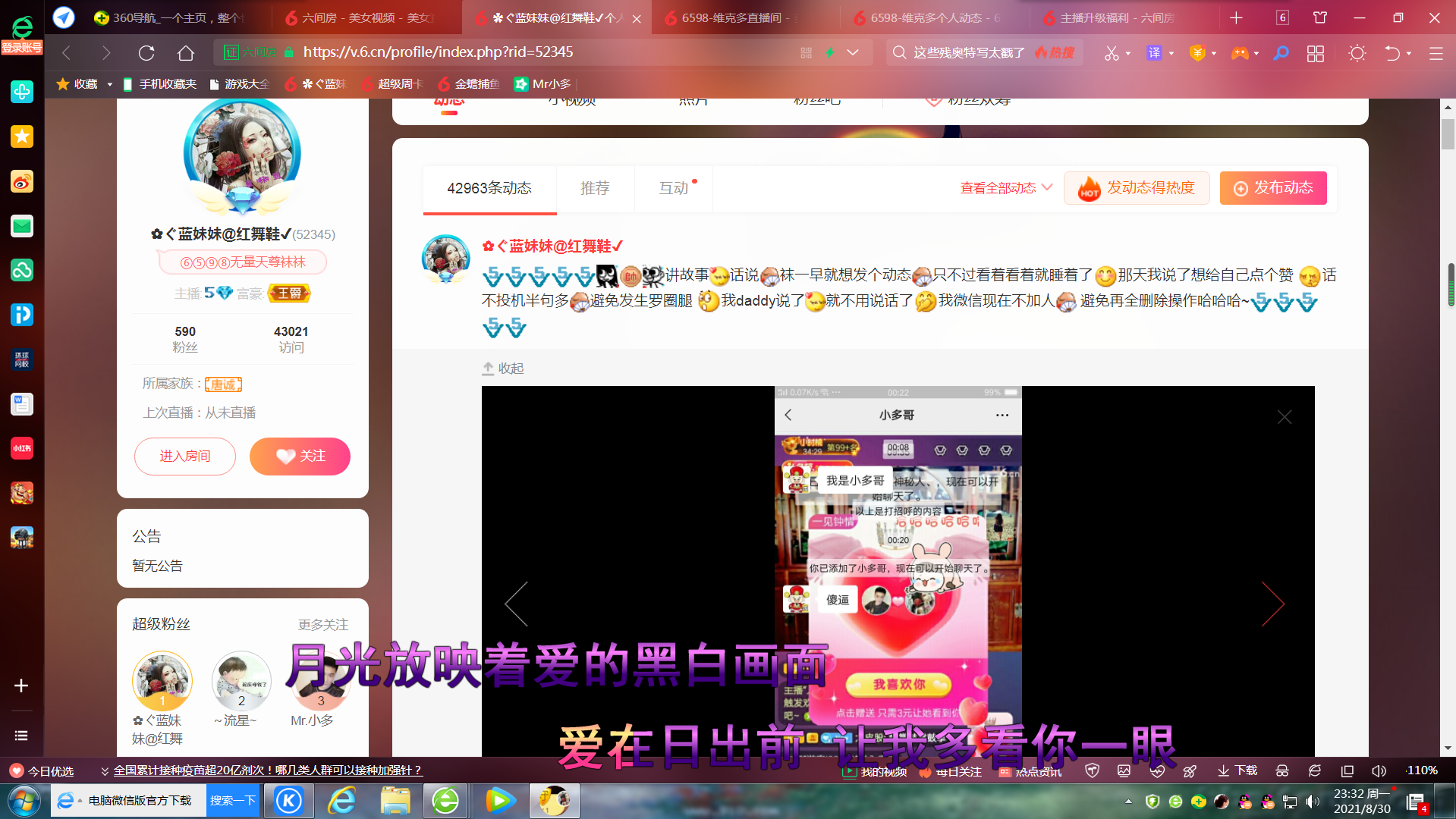This screenshot has width=1456, height=819.
Task: Toggle the lightning speed mode icon
Action: click(830, 52)
